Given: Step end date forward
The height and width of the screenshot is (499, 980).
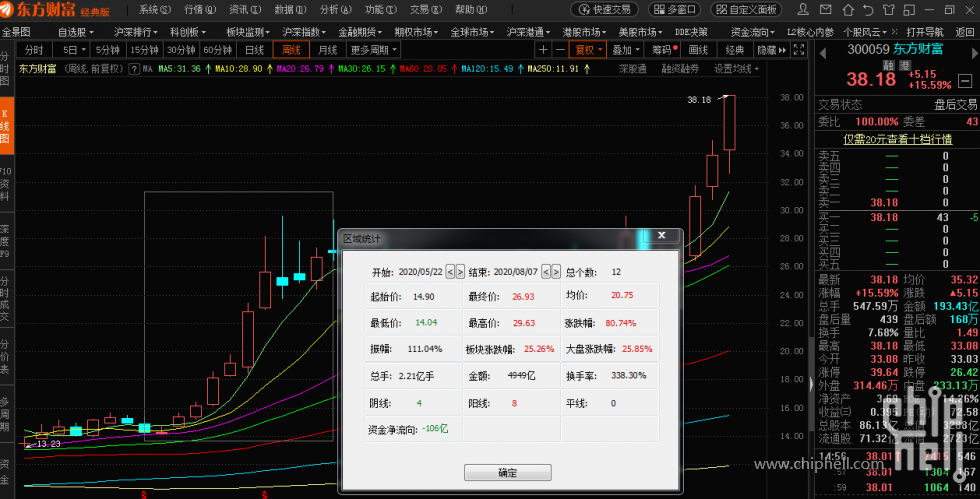Looking at the screenshot, I should 556,272.
